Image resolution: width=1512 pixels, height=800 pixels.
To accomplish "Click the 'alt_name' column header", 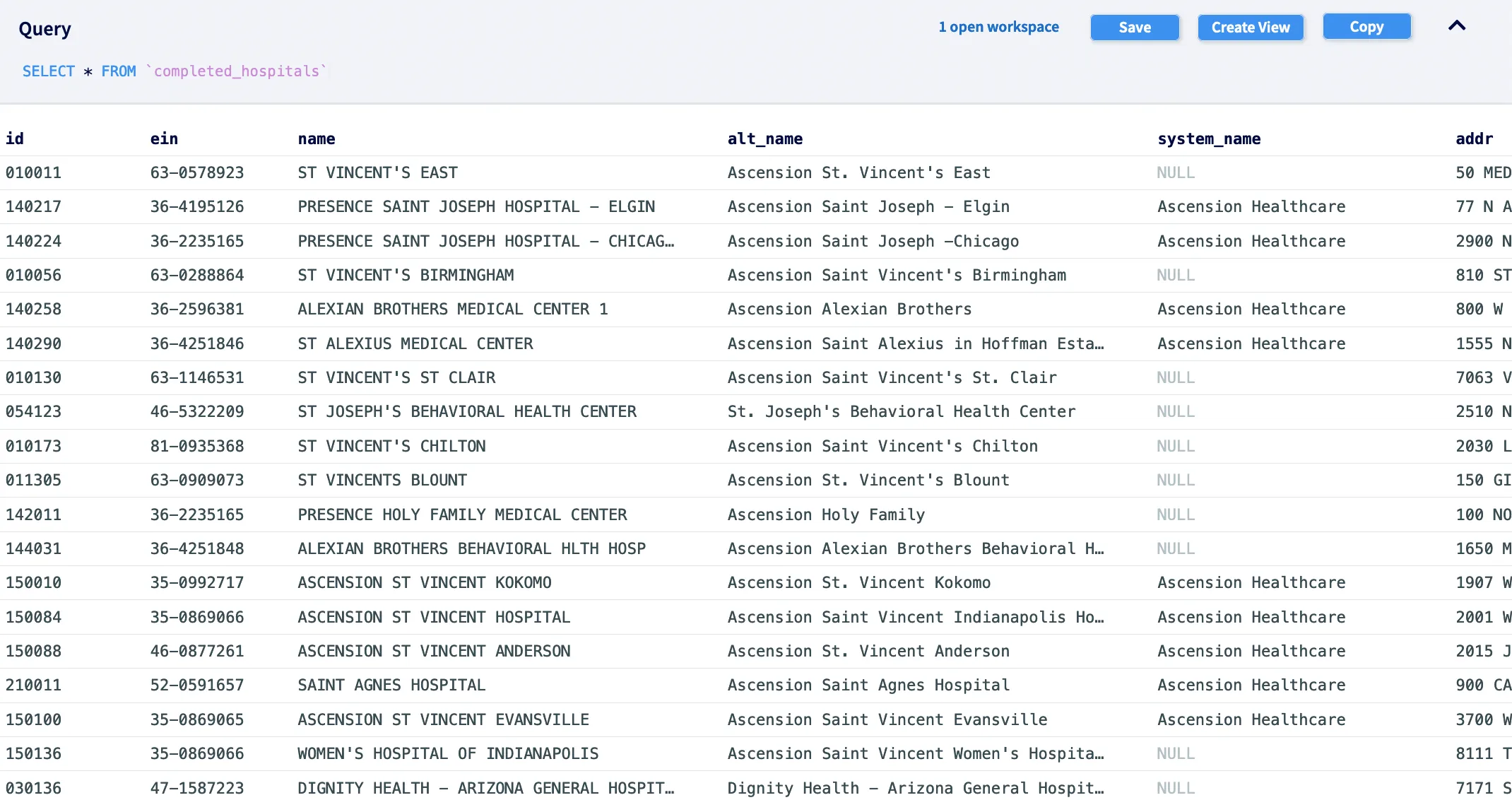I will (x=764, y=139).
